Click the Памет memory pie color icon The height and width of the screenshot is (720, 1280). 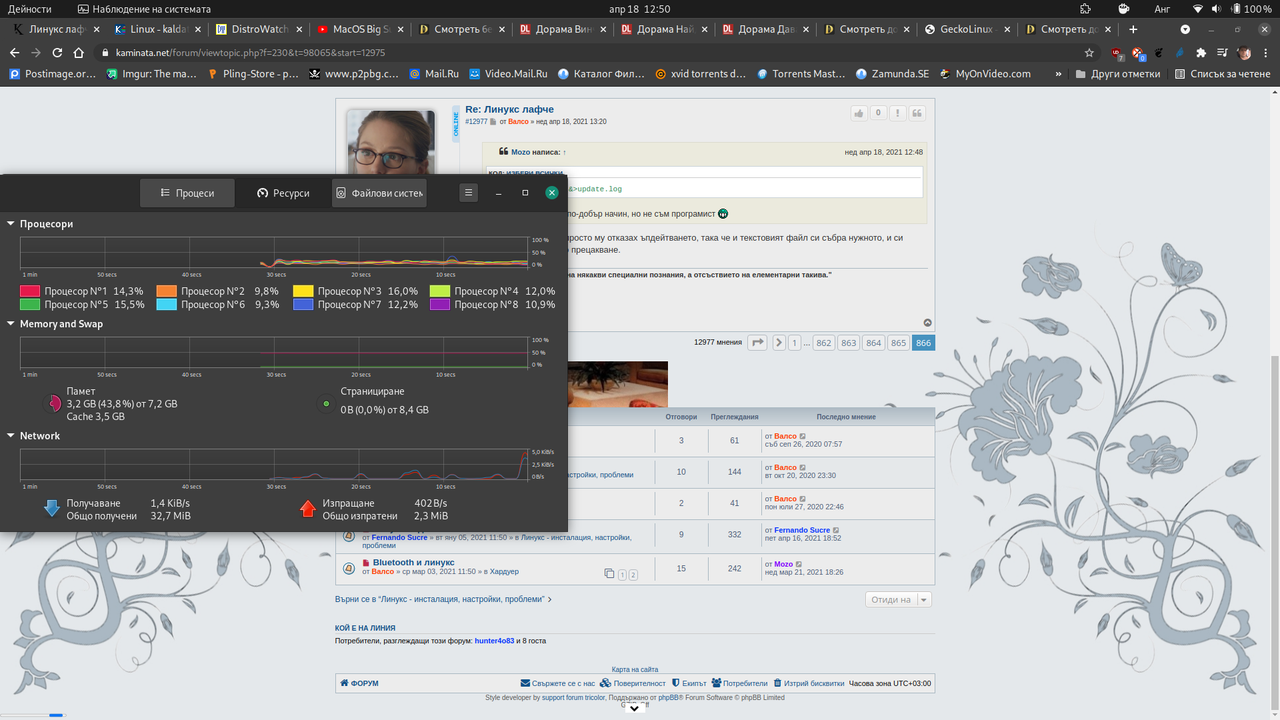[53, 404]
